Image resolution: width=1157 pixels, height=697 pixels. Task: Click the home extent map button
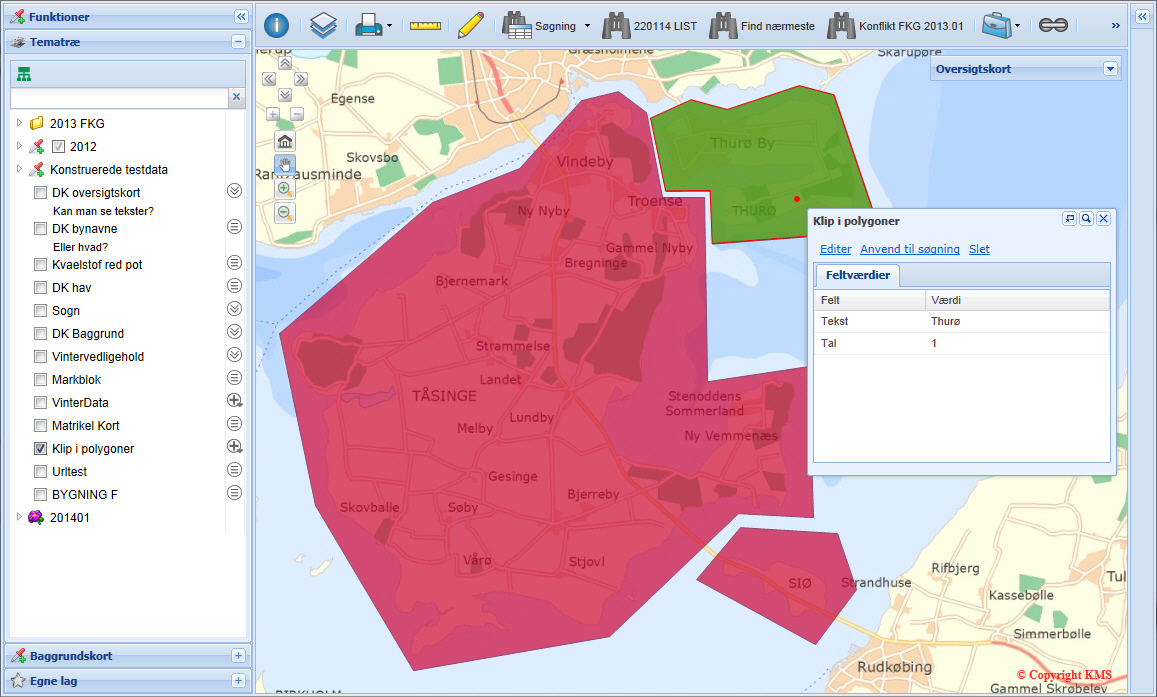pyautogui.click(x=285, y=141)
